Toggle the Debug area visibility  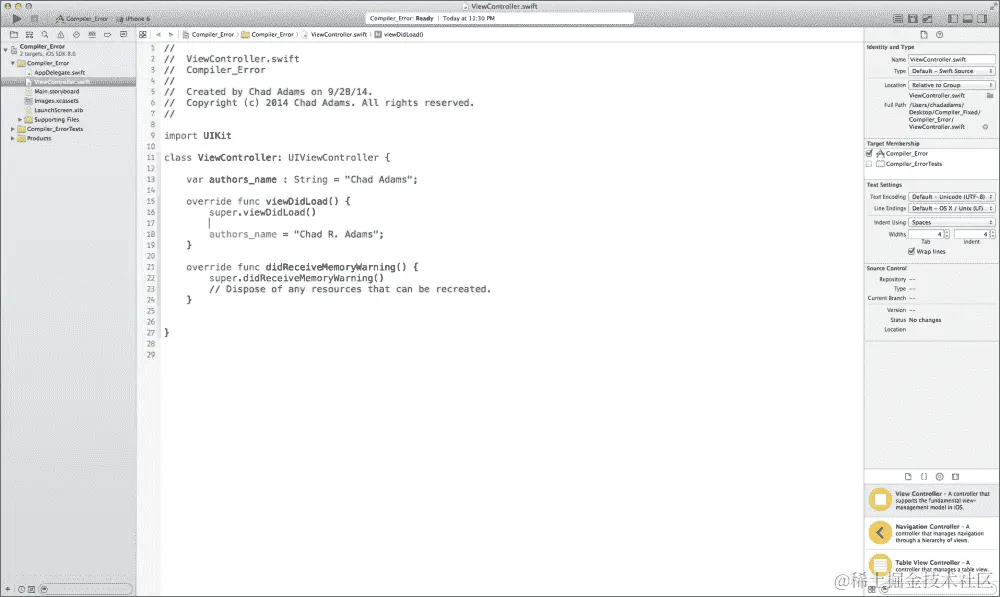967,18
